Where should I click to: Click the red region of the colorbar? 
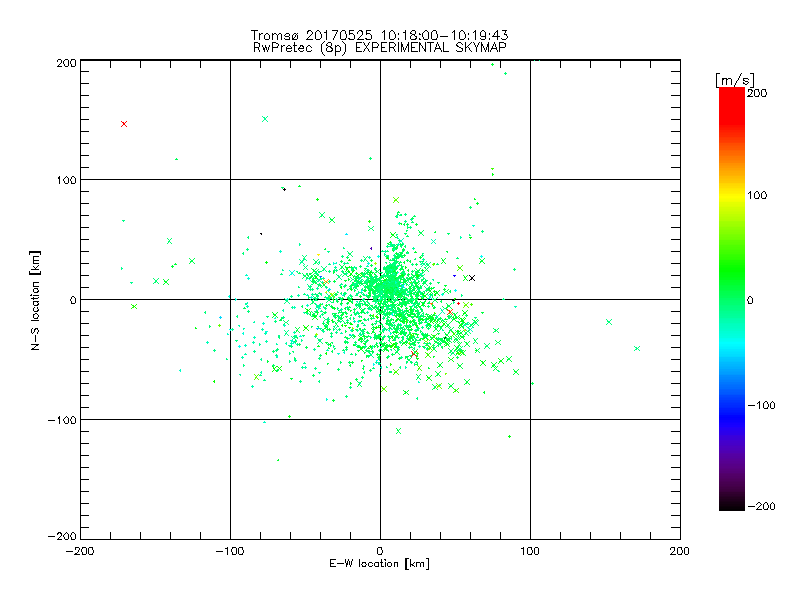(x=732, y=105)
